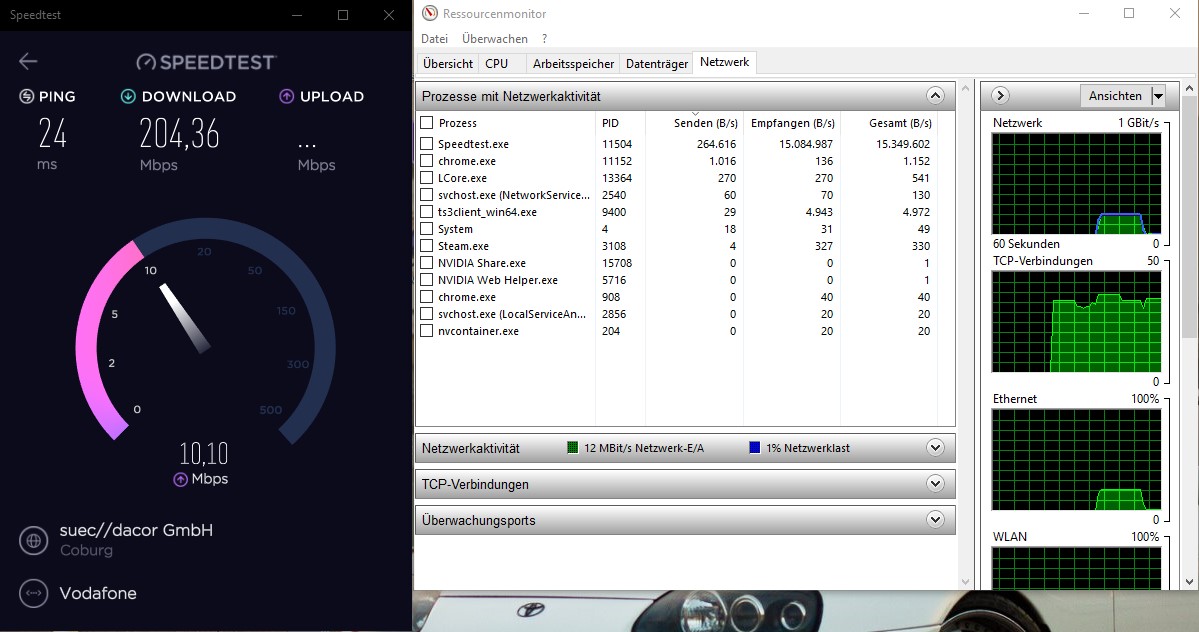Screen dimensions: 1199x632
Task: Tick the ts3client_win64.exe checkbox
Action: tap(427, 212)
